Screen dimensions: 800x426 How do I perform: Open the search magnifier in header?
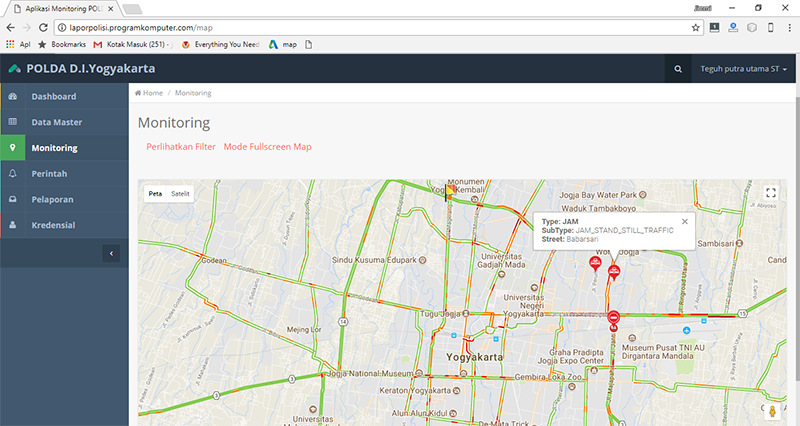pos(678,69)
